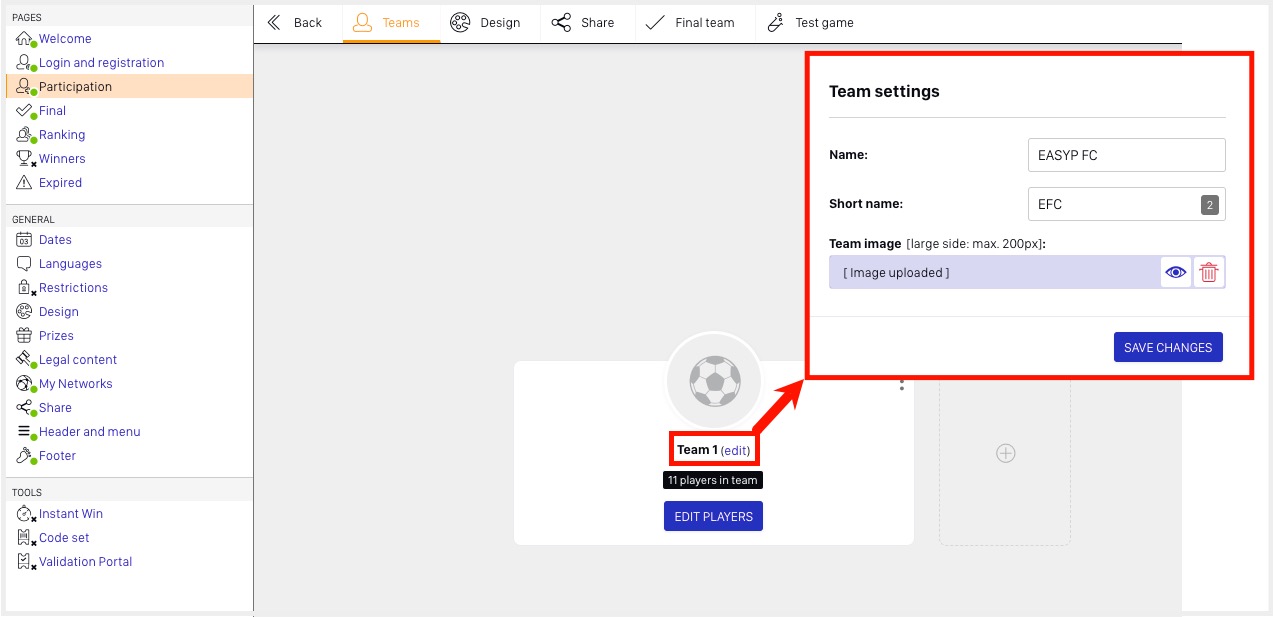Click the trash icon to delete team image

point(1209,272)
